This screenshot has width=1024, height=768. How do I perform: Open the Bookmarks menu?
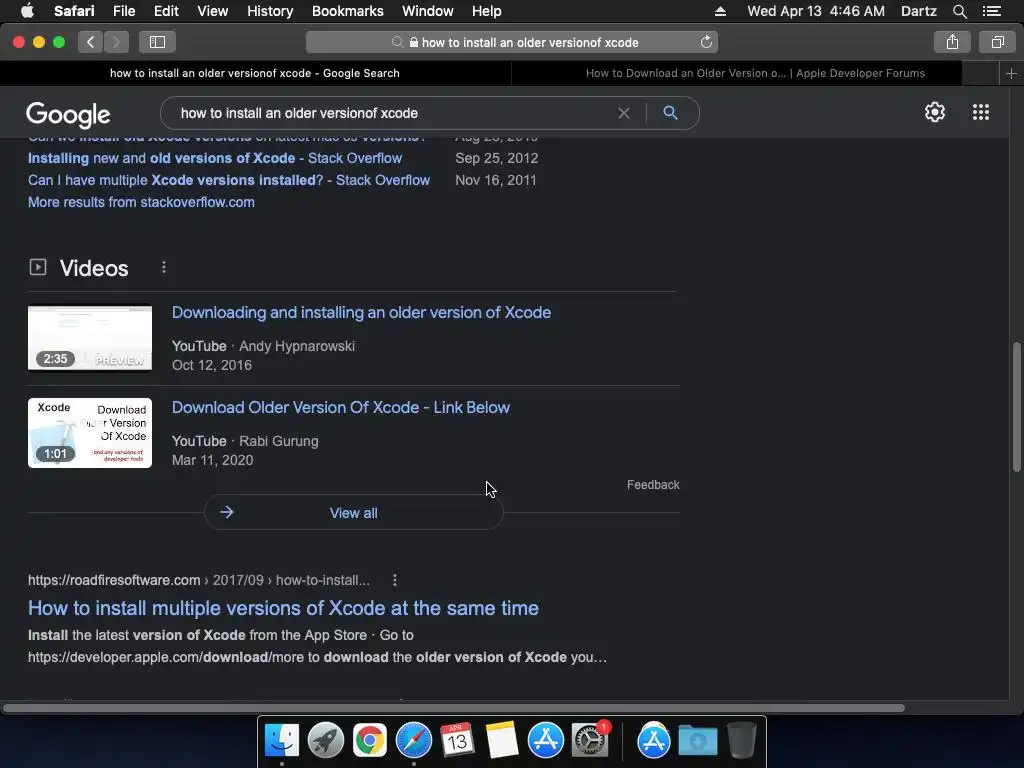tap(347, 11)
